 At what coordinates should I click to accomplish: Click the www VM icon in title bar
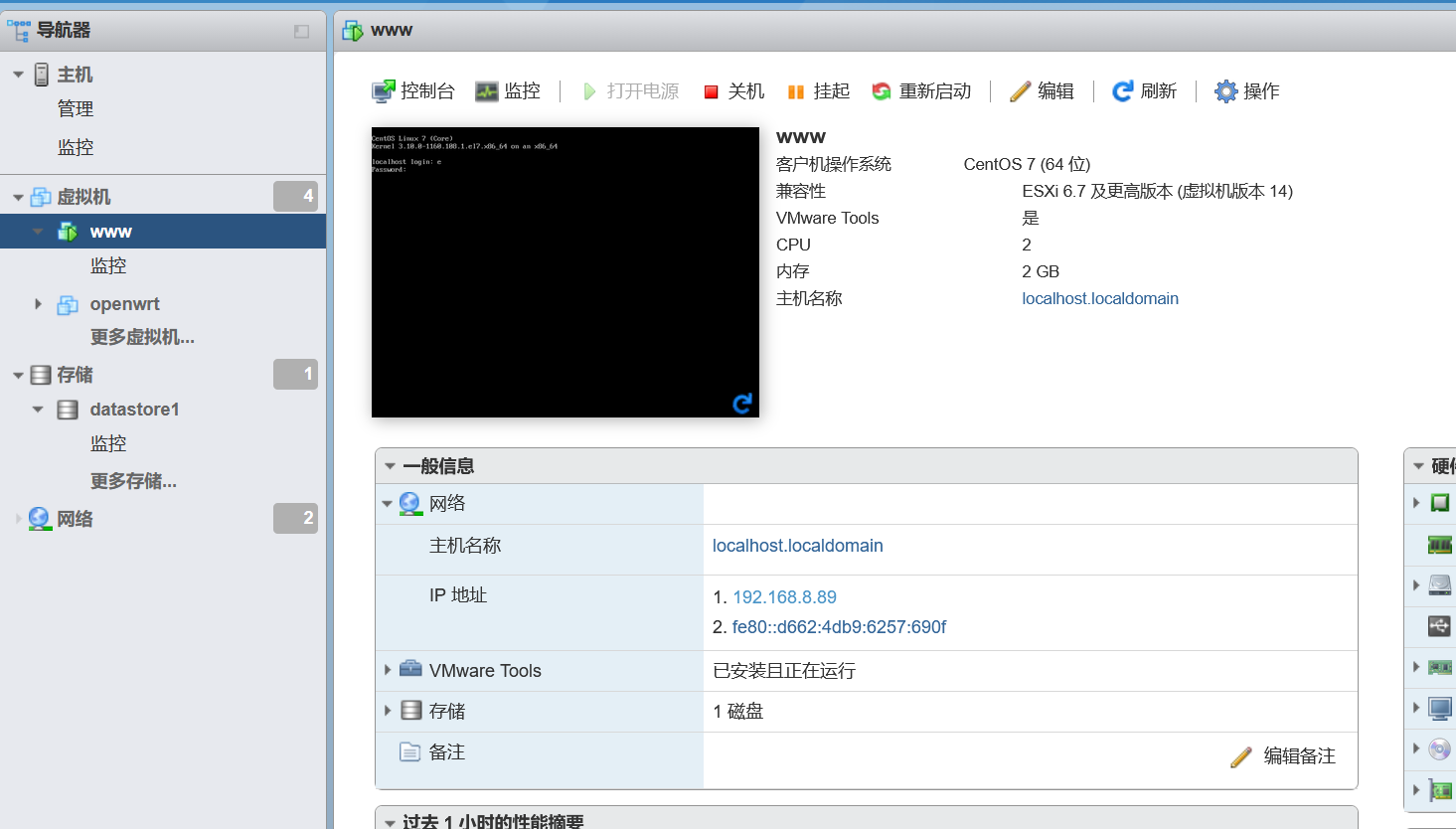tap(353, 31)
